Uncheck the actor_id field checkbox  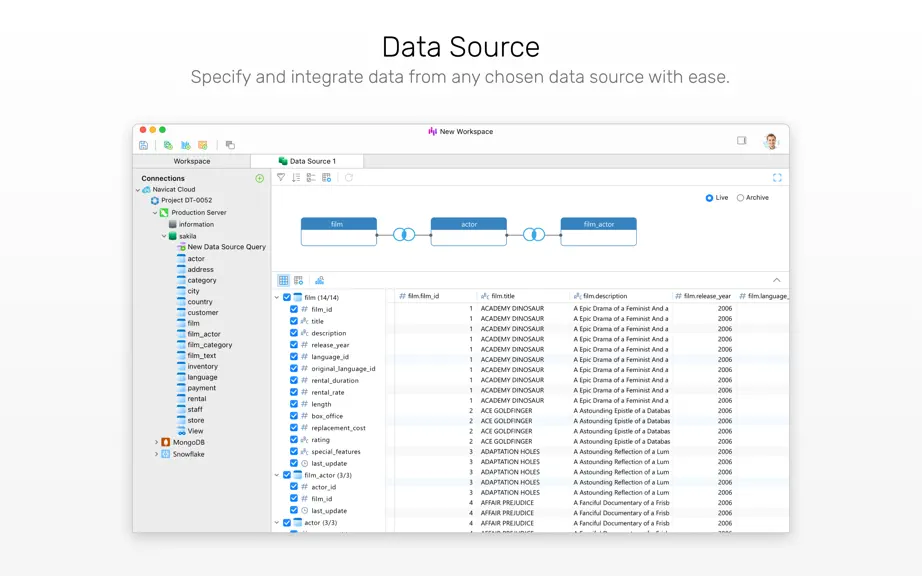(x=293, y=487)
